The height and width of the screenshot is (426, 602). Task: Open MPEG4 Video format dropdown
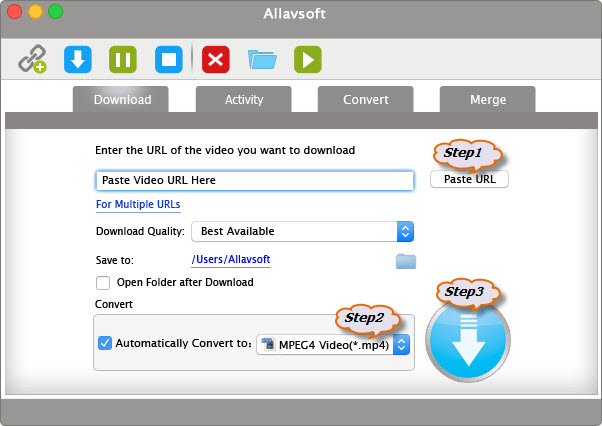click(x=333, y=345)
